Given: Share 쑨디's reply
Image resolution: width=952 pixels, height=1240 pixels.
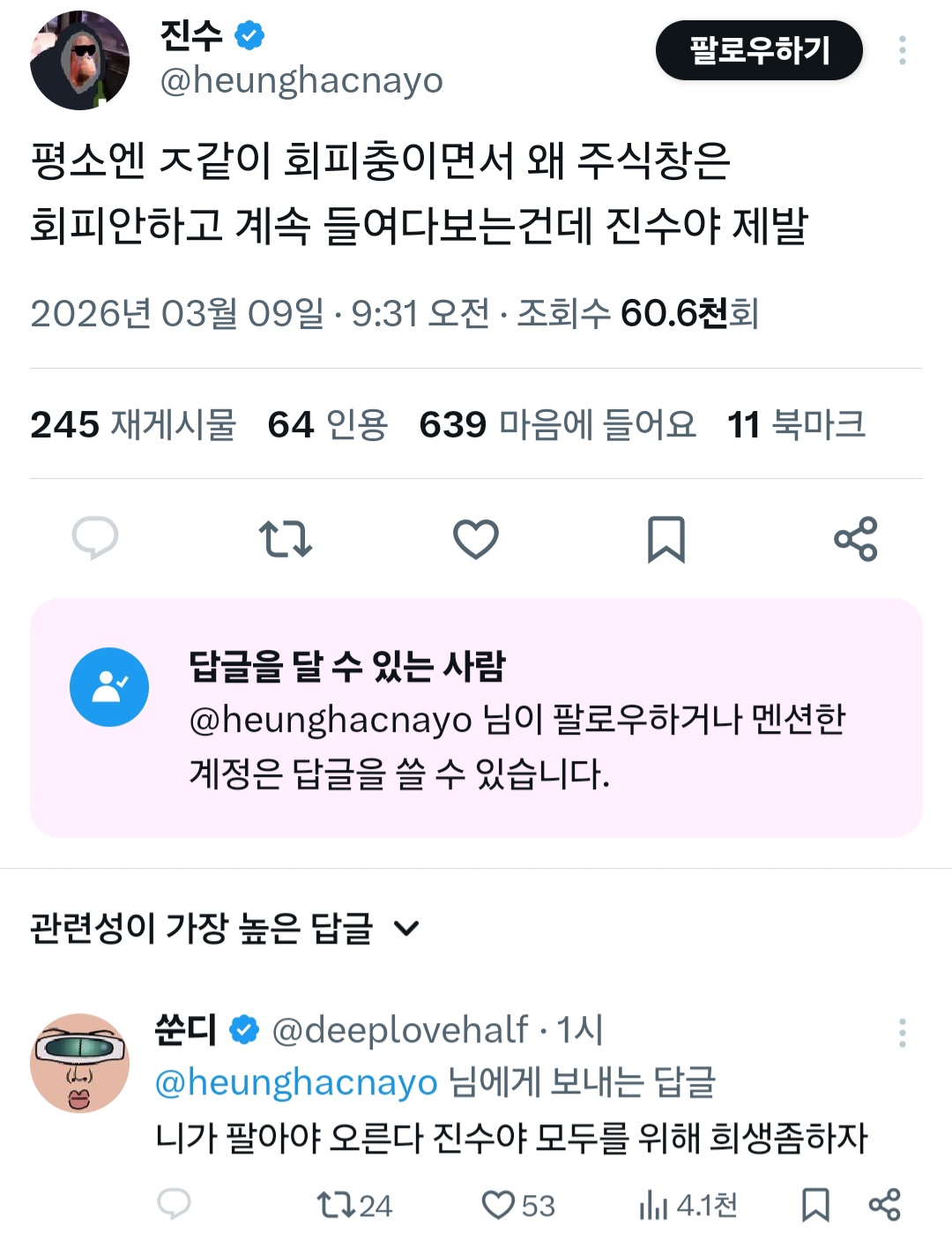Looking at the screenshot, I should 884,1205.
